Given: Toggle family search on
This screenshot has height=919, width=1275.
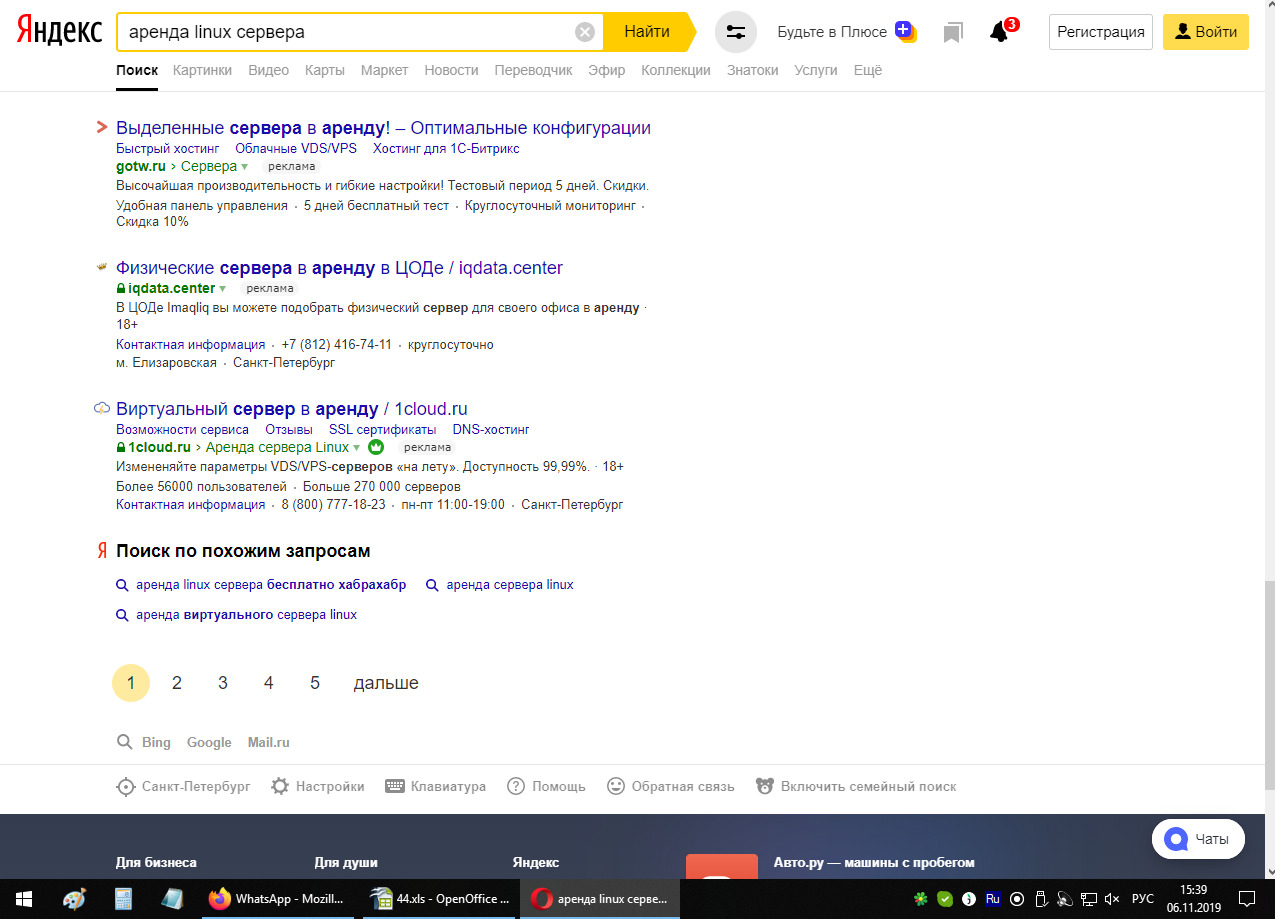Looking at the screenshot, I should [856, 786].
